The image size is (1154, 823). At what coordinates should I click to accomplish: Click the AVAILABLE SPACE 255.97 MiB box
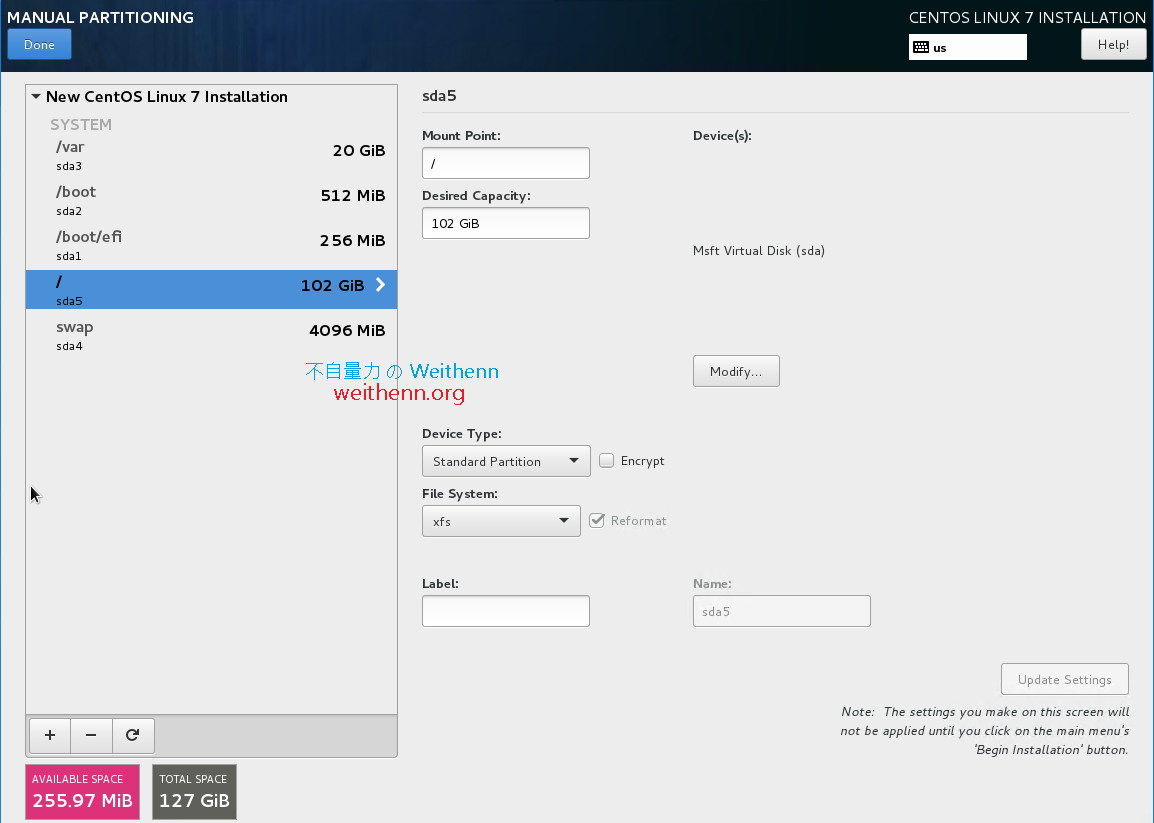click(x=82, y=792)
